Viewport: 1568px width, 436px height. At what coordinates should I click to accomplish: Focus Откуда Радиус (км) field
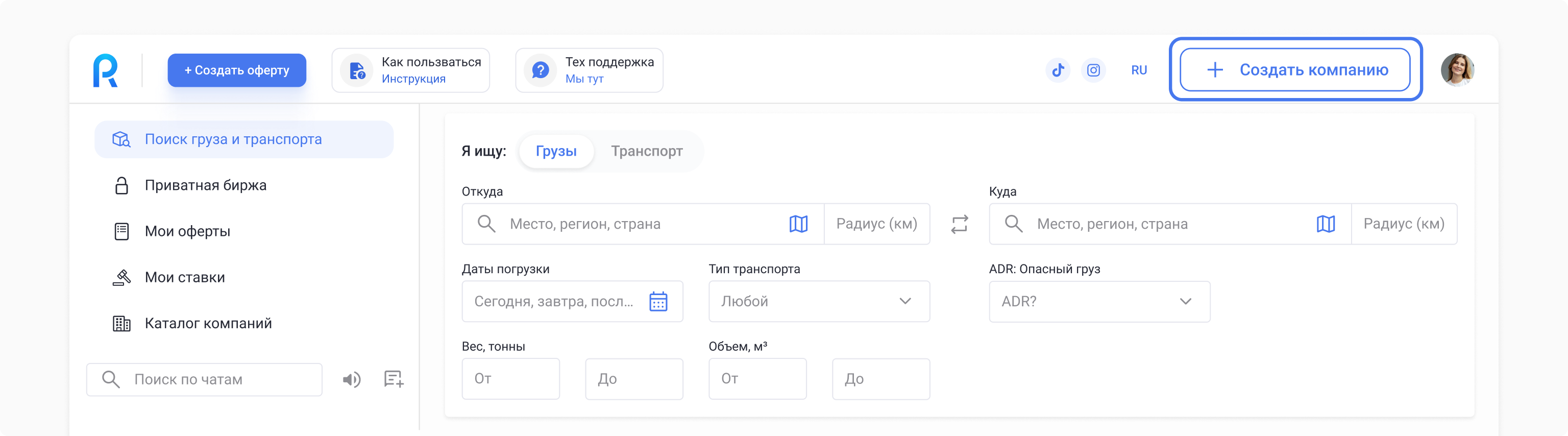[876, 224]
